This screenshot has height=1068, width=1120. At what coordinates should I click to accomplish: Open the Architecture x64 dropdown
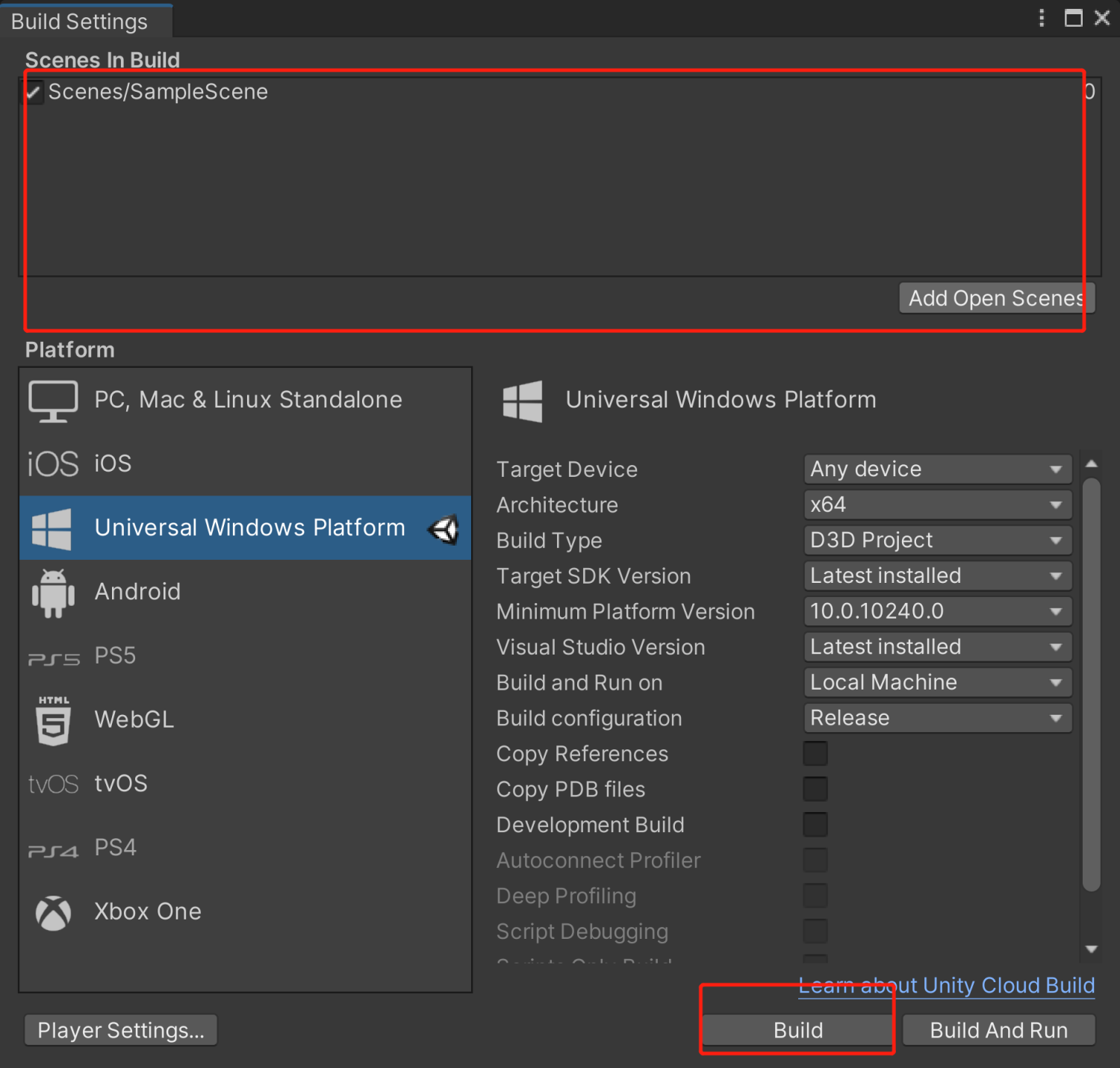(938, 505)
